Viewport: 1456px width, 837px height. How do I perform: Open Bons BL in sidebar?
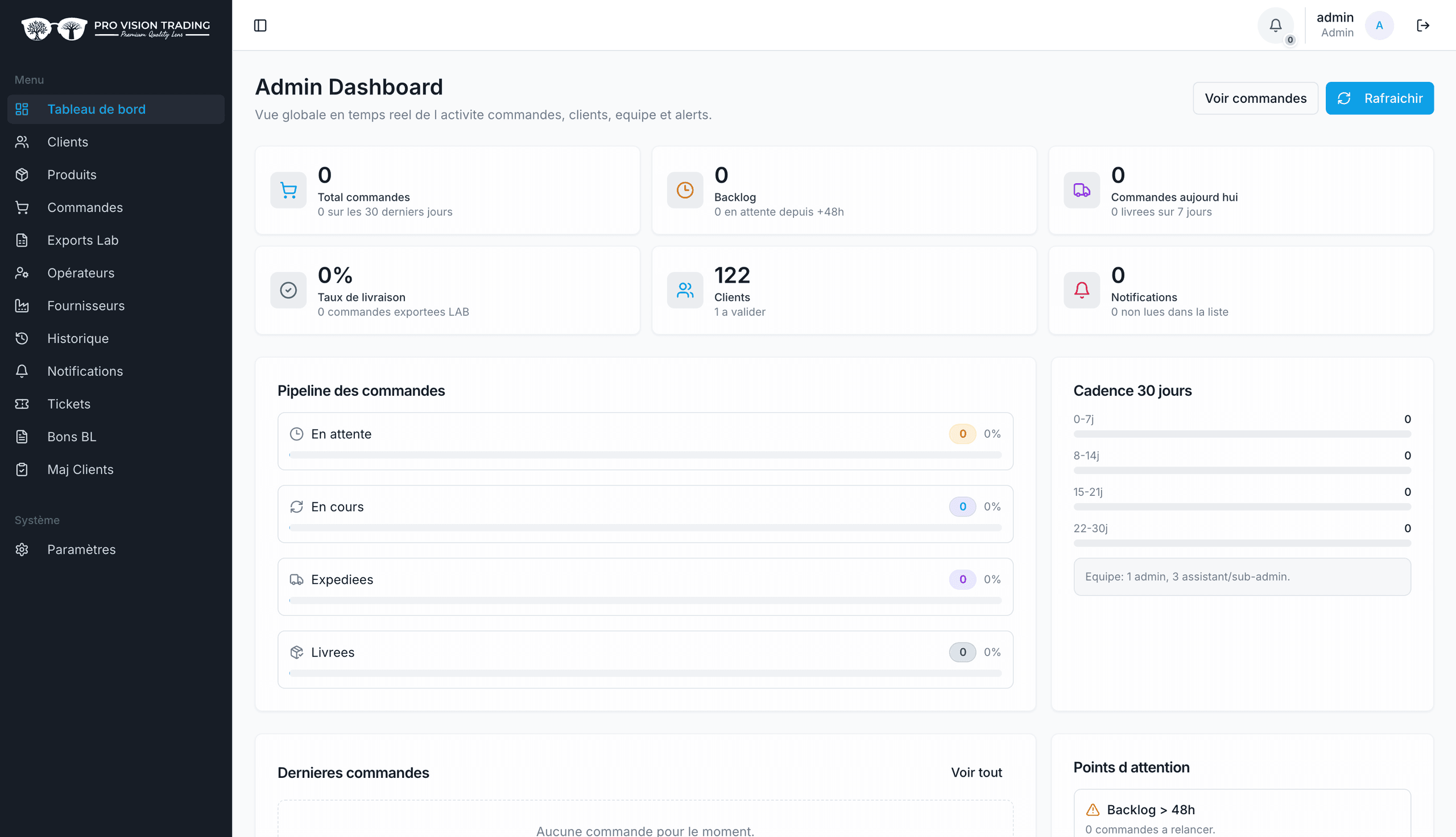coord(115,437)
